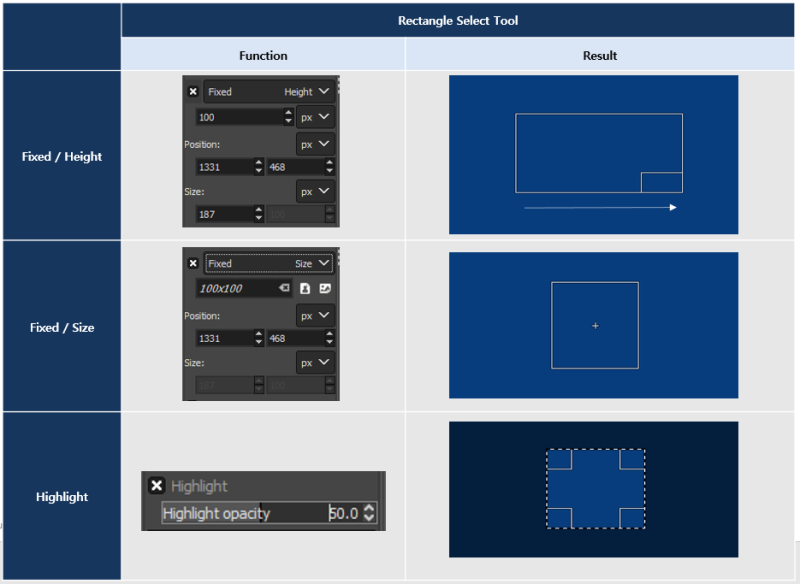Click the Fixed / Size row label
Viewport: 800px width, 584px height.
tap(62, 325)
